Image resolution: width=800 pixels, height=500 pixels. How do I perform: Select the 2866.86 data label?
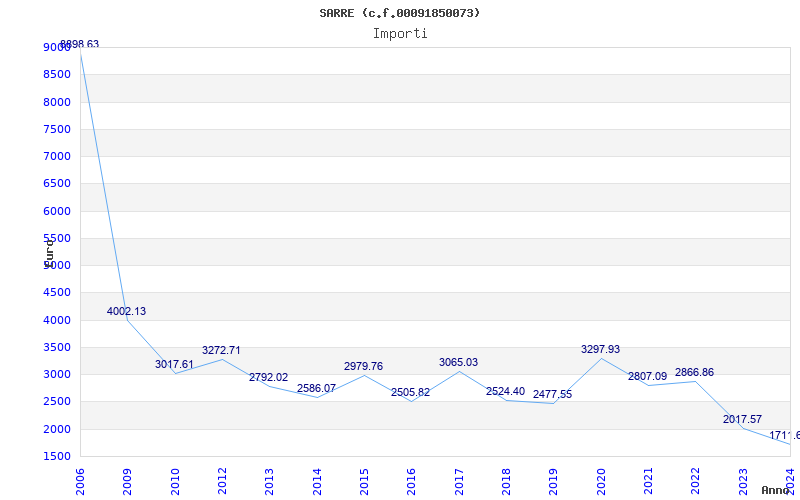pyautogui.click(x=694, y=372)
